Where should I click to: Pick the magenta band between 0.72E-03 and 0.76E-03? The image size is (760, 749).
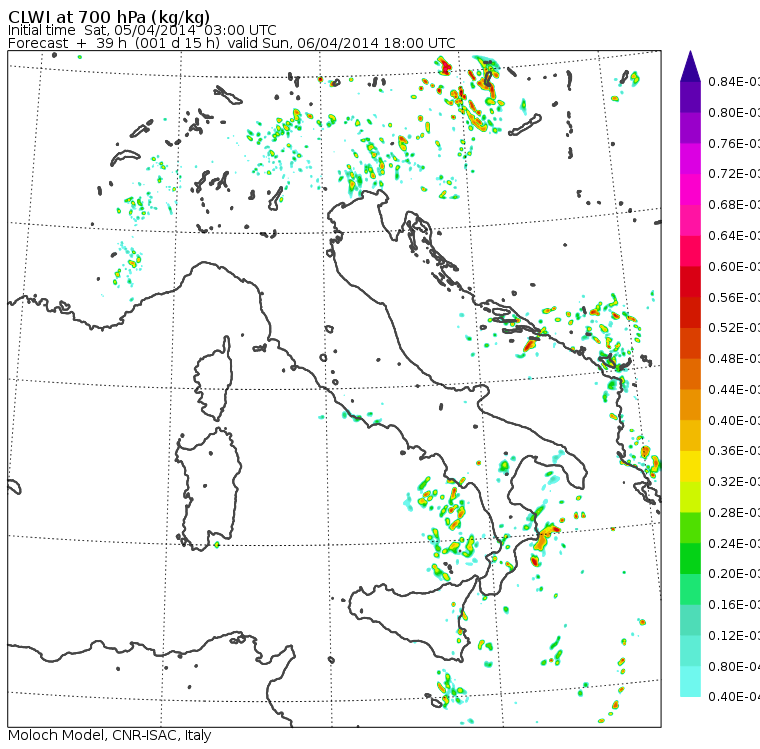[690, 159]
